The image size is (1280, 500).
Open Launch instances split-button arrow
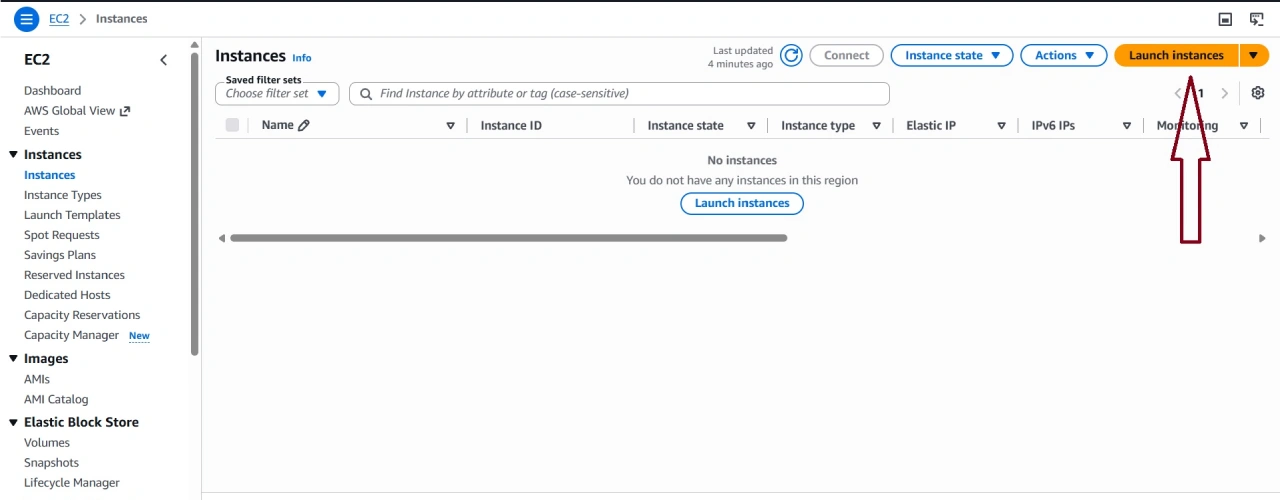(x=1254, y=56)
